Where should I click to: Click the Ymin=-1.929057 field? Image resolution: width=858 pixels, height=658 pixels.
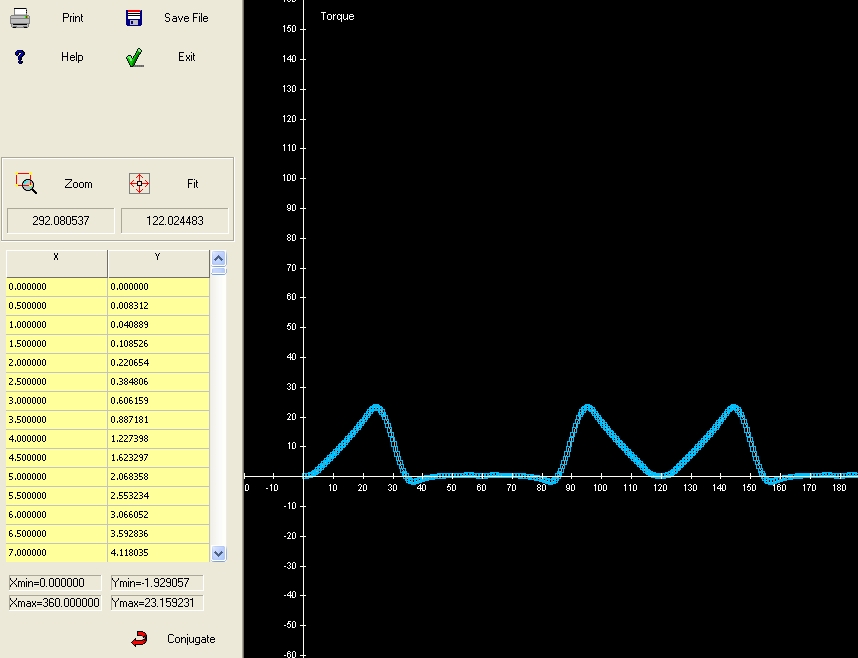(x=157, y=582)
